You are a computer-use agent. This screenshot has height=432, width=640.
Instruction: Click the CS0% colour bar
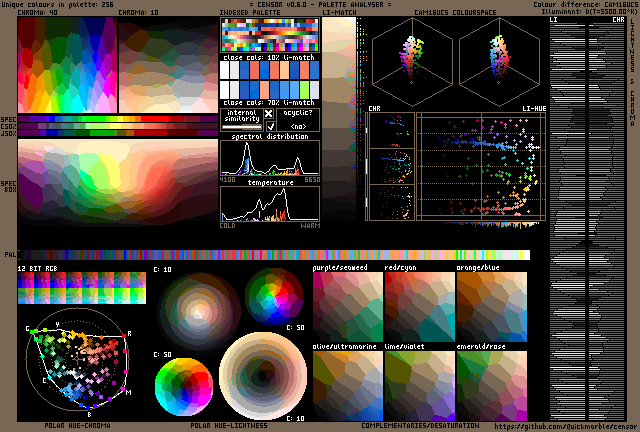point(118,126)
